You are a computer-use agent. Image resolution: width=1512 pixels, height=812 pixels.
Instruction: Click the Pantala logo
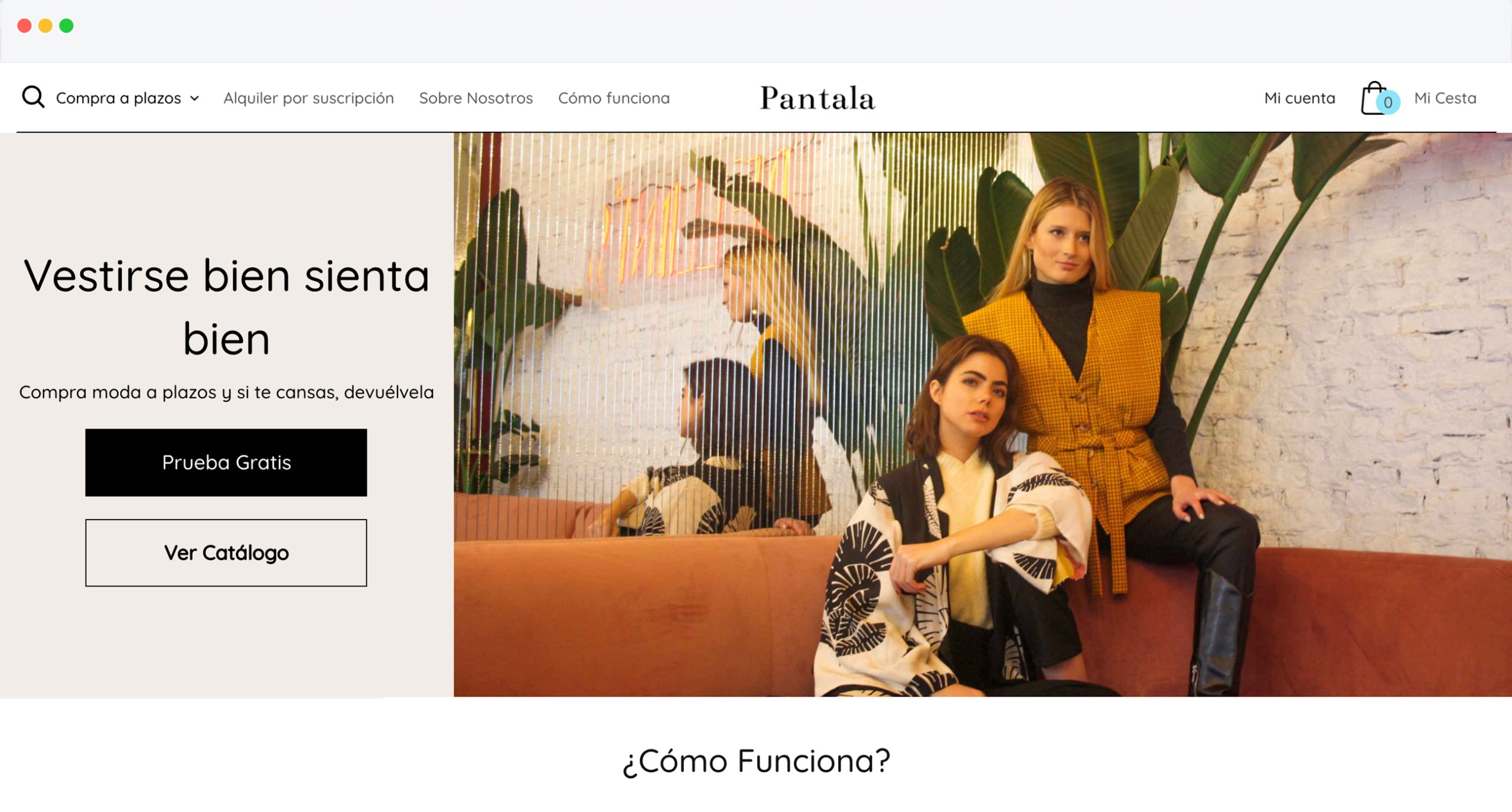pyautogui.click(x=817, y=98)
